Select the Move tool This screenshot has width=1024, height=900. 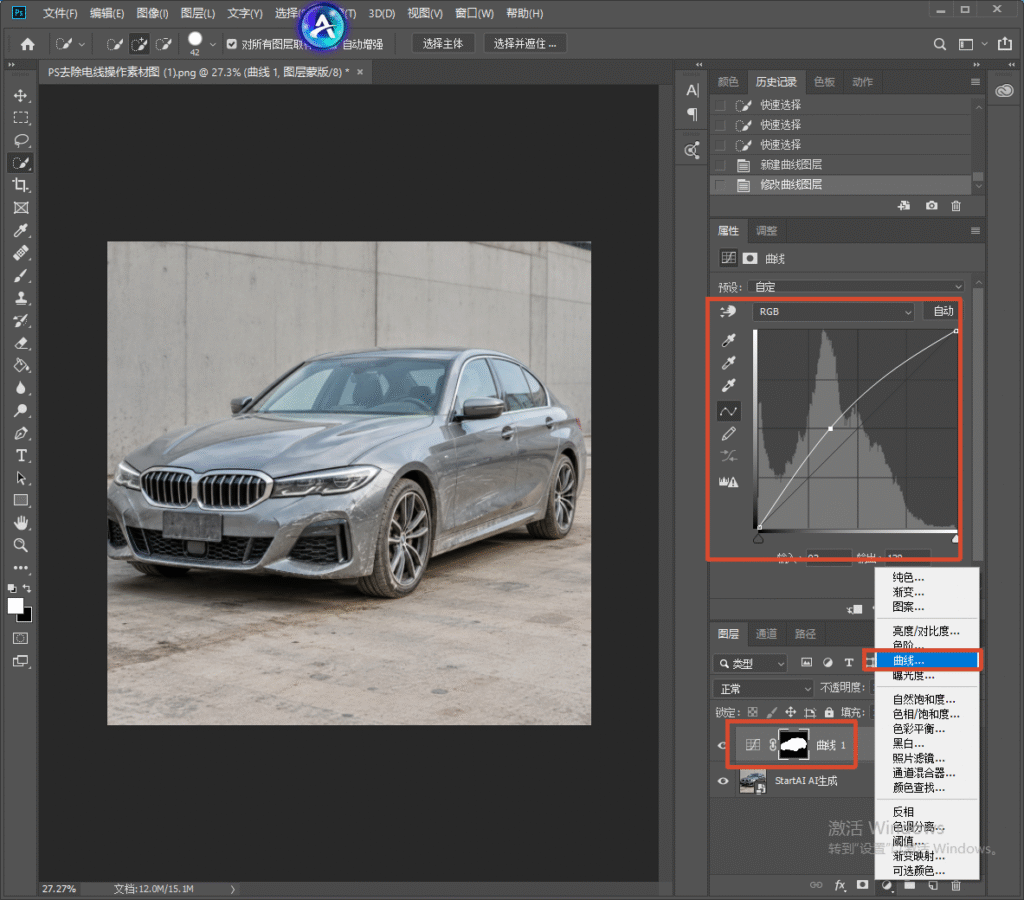21,95
